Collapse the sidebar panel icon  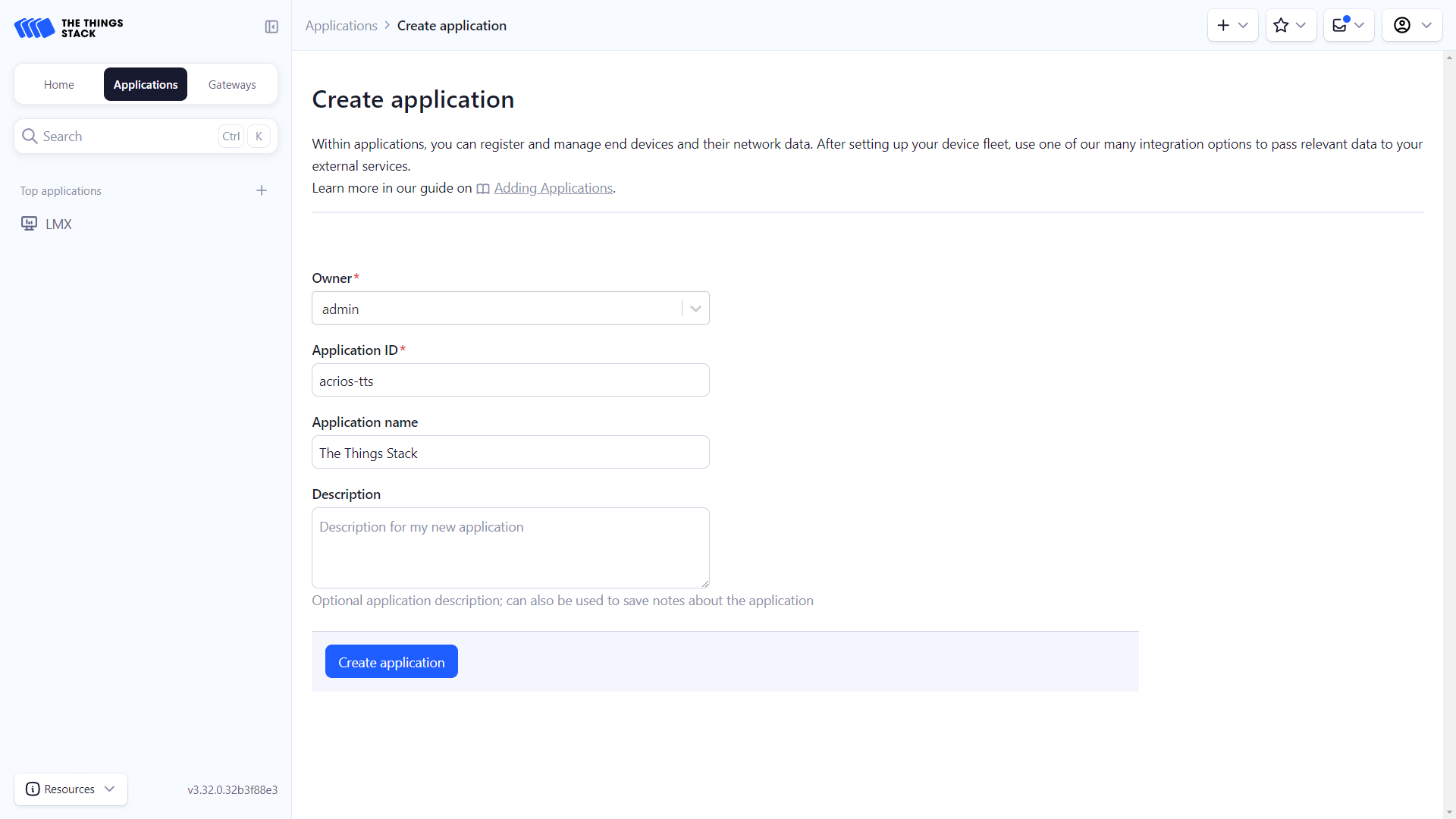coord(271,27)
